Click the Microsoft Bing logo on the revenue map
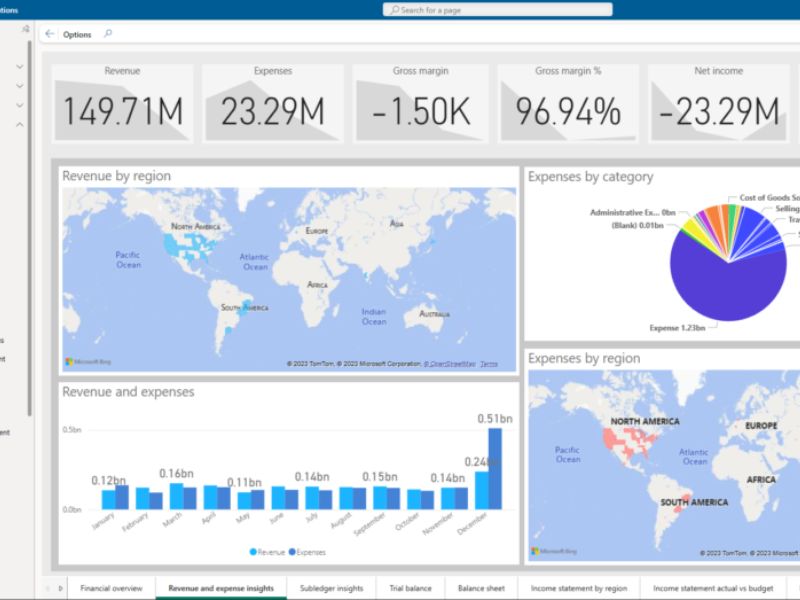Viewport: 800px width, 600px height. click(83, 362)
